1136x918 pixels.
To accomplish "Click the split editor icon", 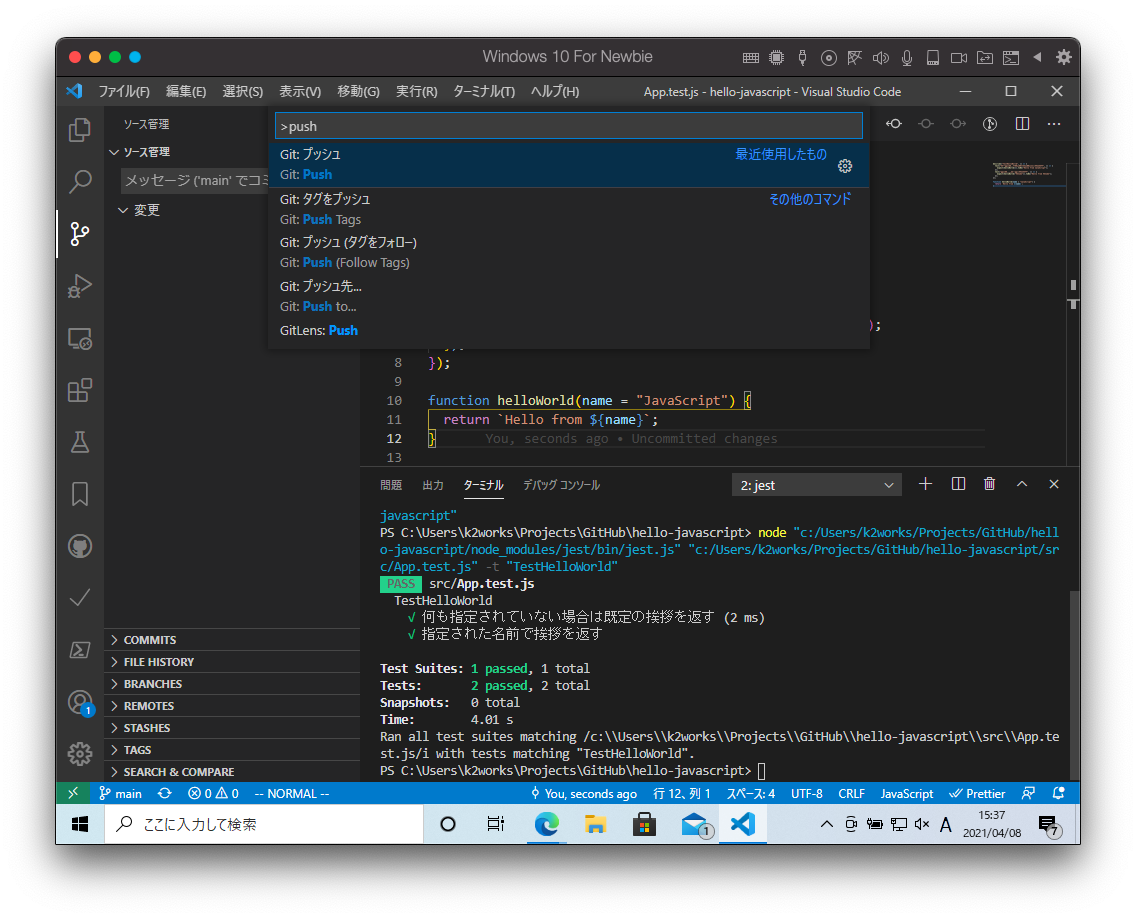I will pos(1022,124).
